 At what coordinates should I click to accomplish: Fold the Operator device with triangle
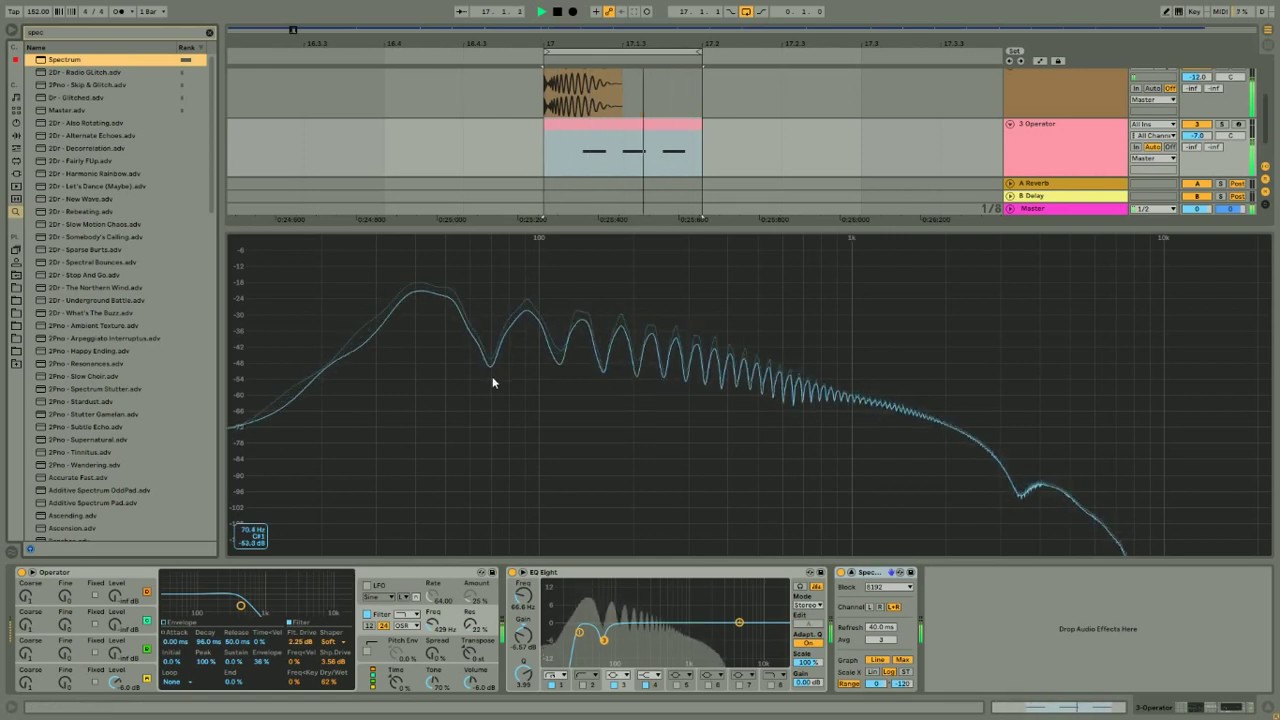[x=32, y=572]
